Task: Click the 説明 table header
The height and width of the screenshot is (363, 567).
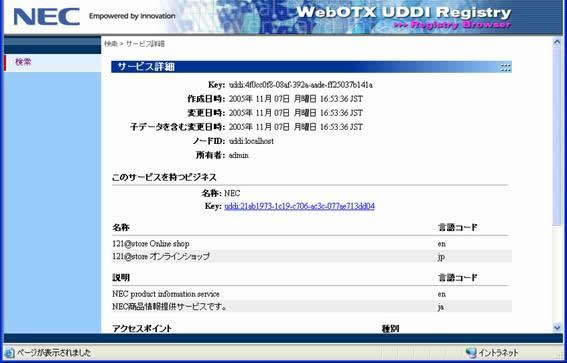Action: [121, 278]
